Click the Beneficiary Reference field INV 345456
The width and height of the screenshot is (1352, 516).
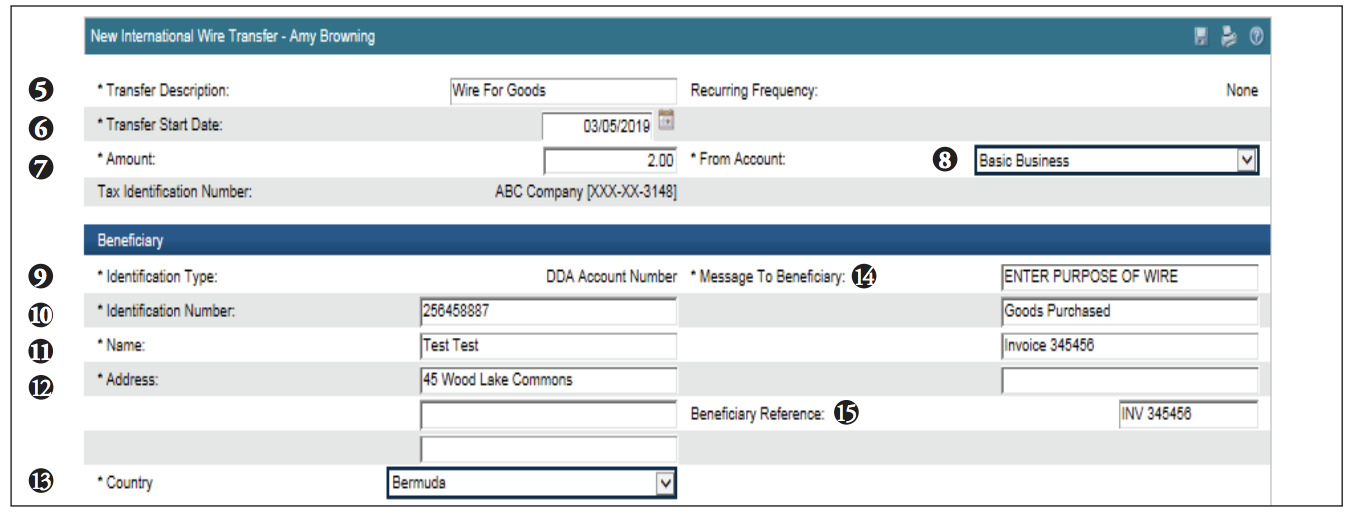1188,414
